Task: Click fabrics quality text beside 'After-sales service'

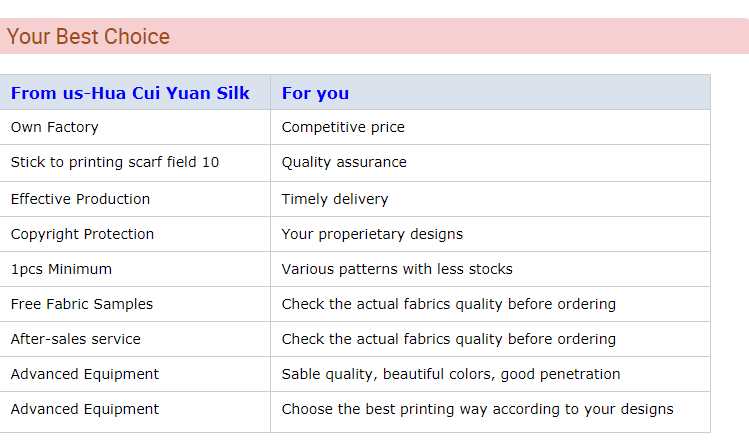Action: point(448,339)
